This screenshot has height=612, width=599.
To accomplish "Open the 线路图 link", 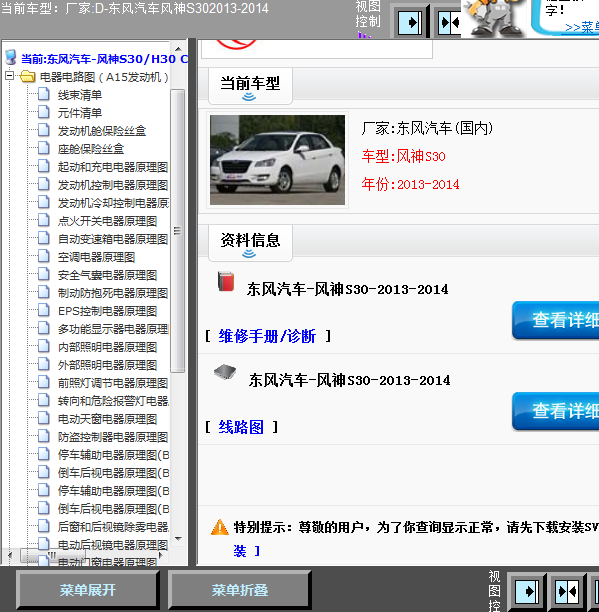I will [241, 427].
